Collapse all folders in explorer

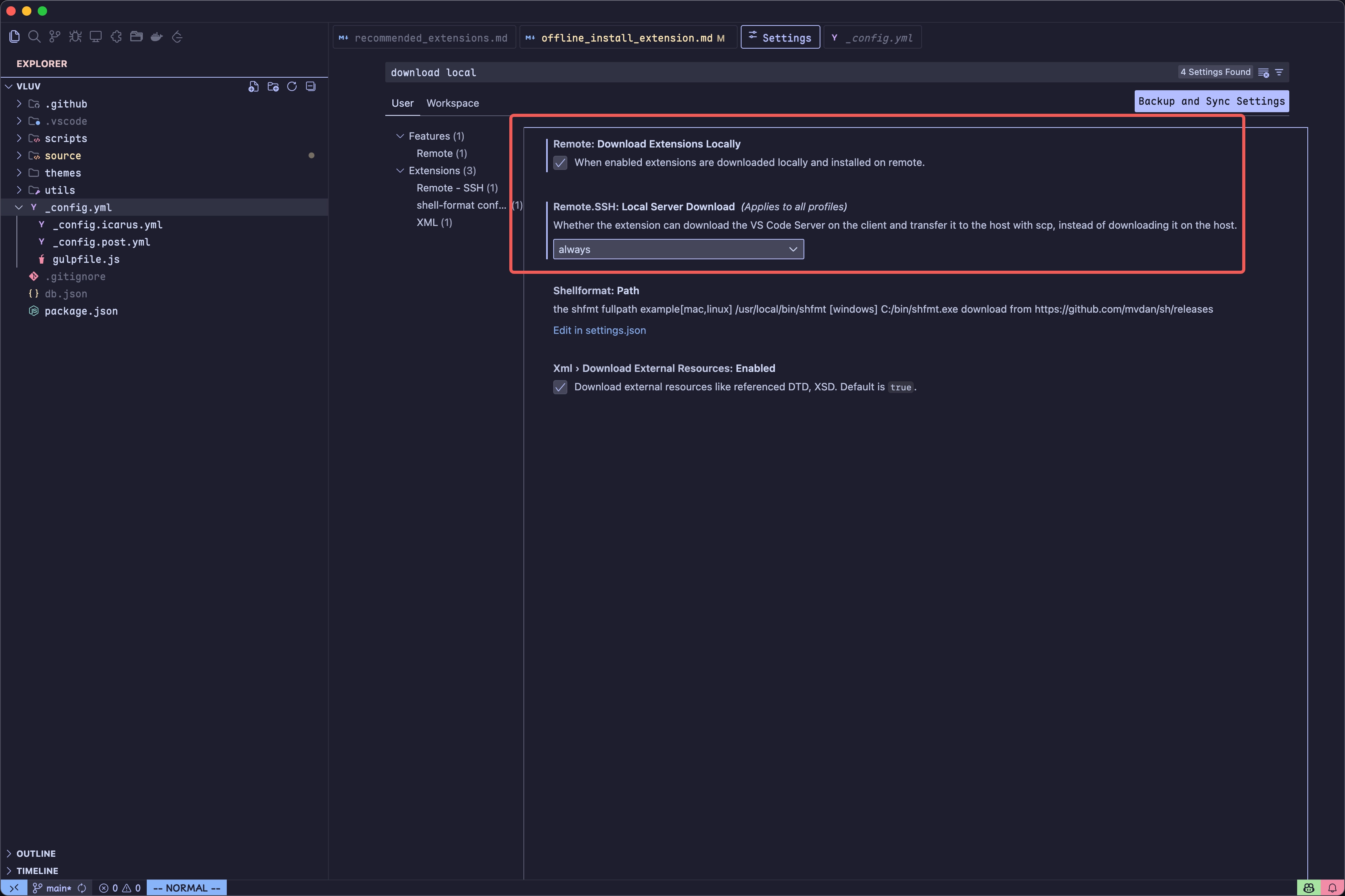[311, 86]
